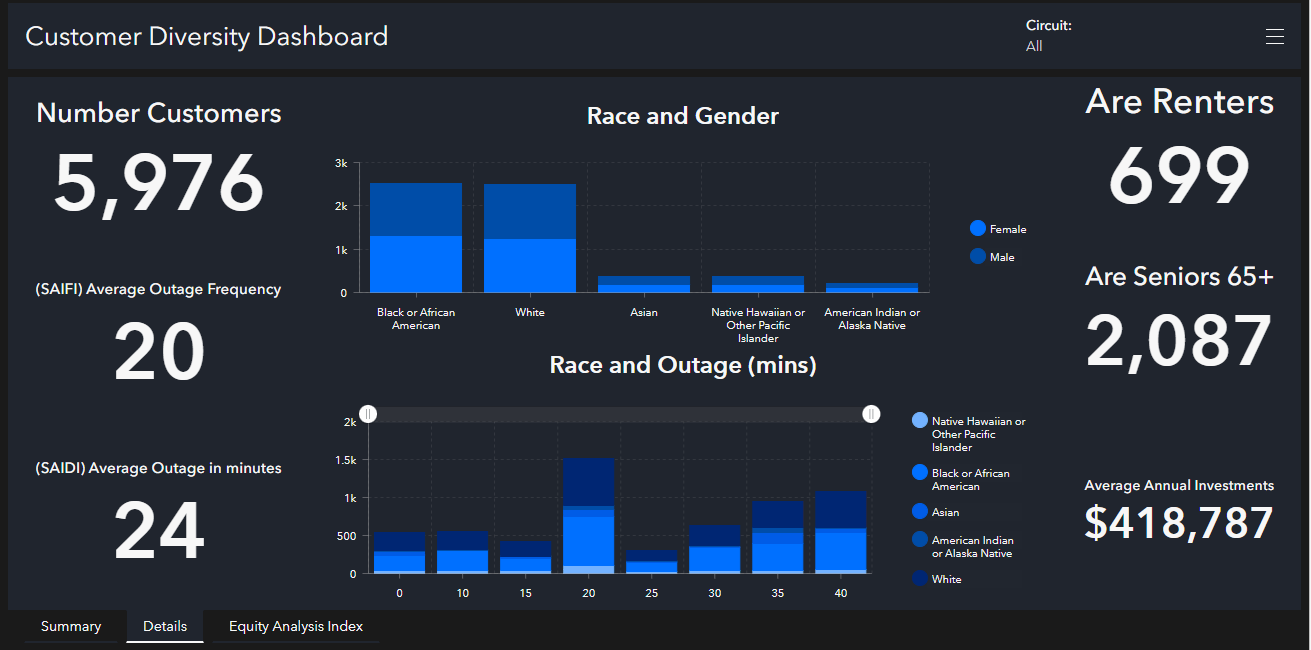Toggle the Asian series via its outage legend label
The width and height of the screenshot is (1311, 650).
(x=945, y=511)
